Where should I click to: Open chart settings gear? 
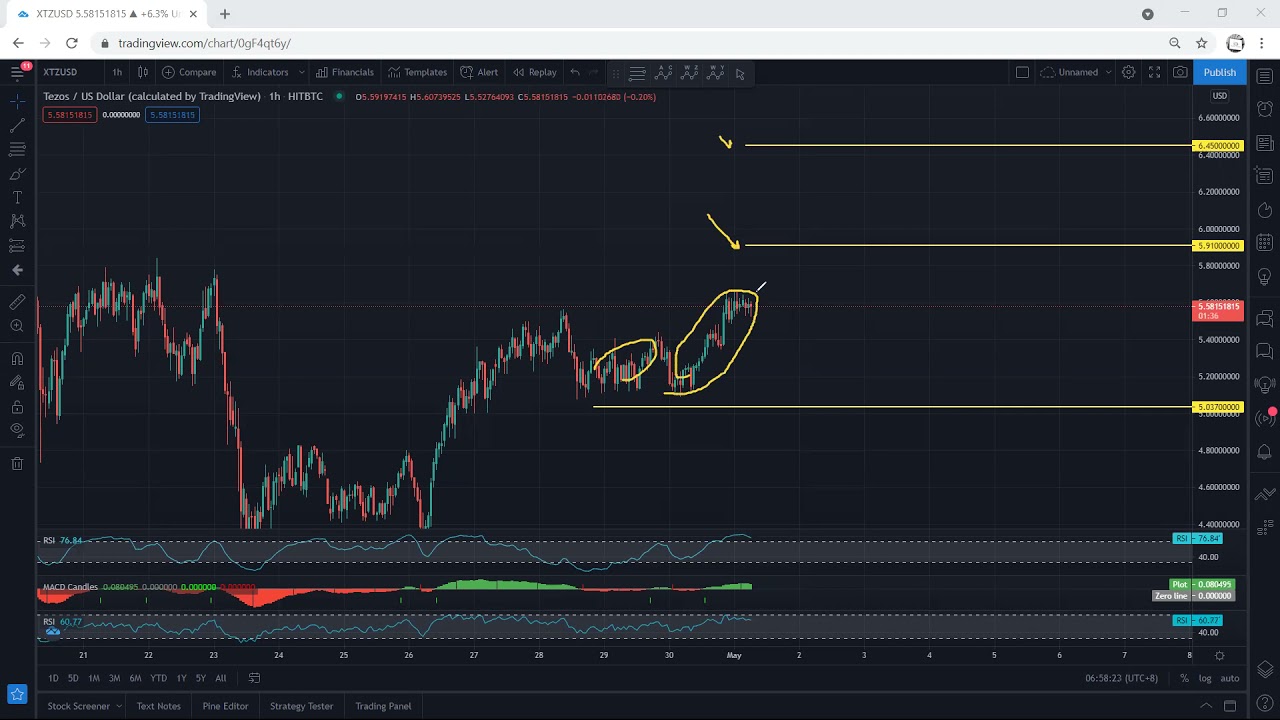coord(1128,72)
